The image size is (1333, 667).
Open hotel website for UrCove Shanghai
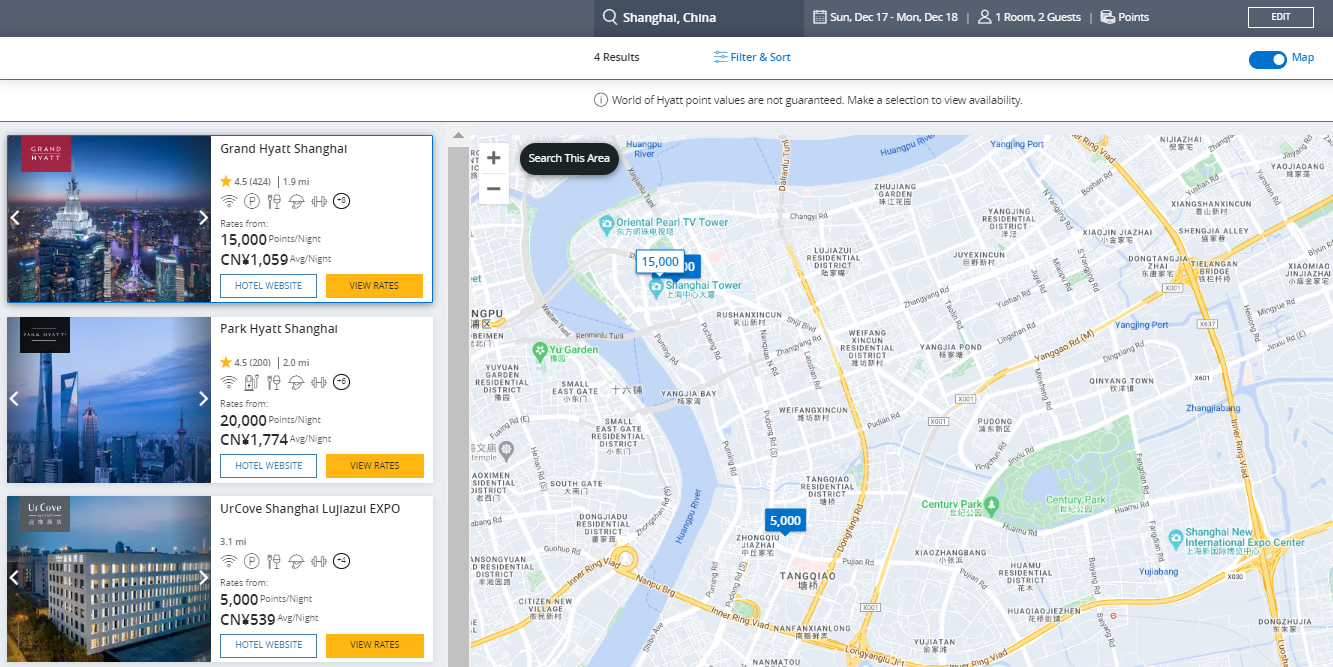[x=268, y=645]
